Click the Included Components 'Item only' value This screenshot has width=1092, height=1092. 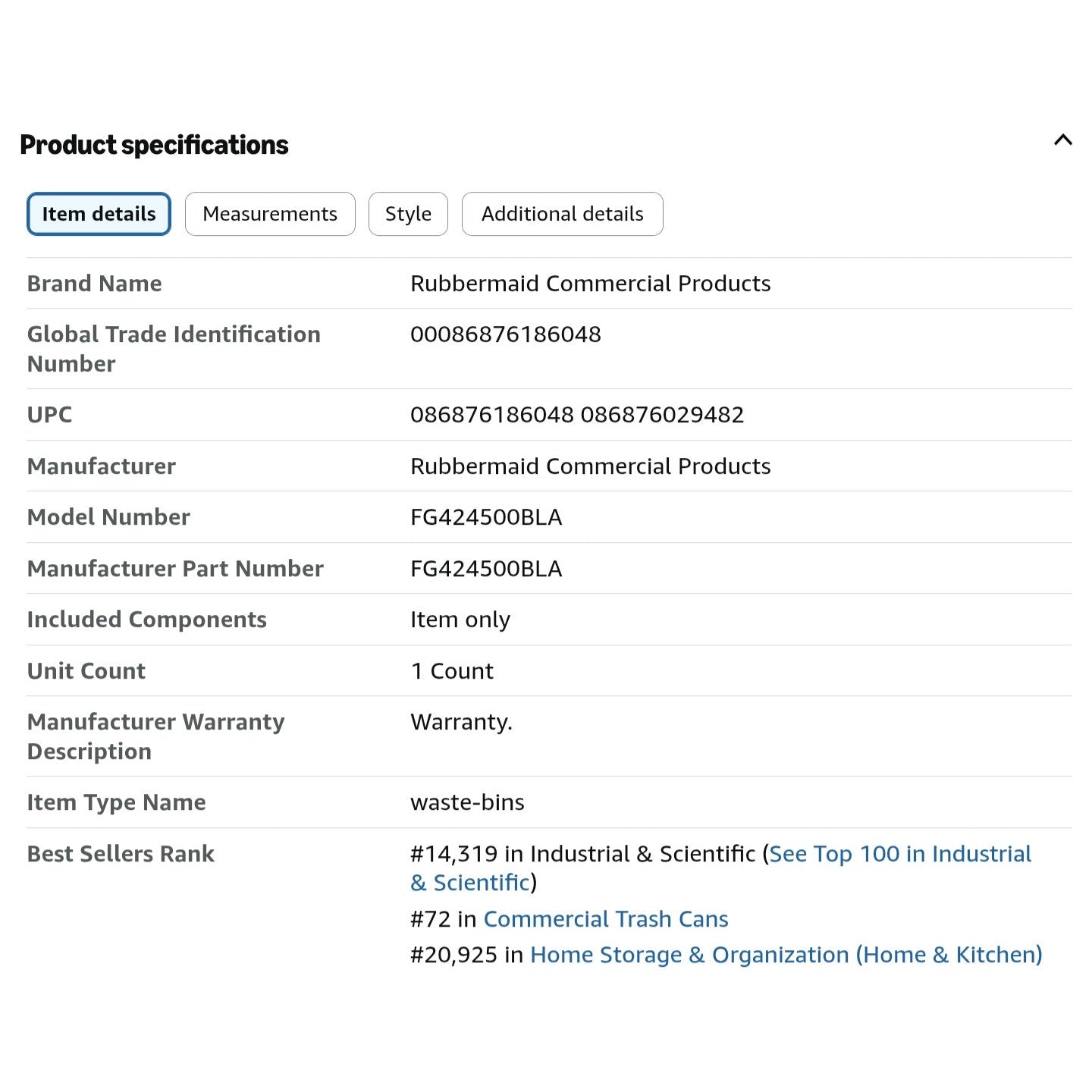460,620
